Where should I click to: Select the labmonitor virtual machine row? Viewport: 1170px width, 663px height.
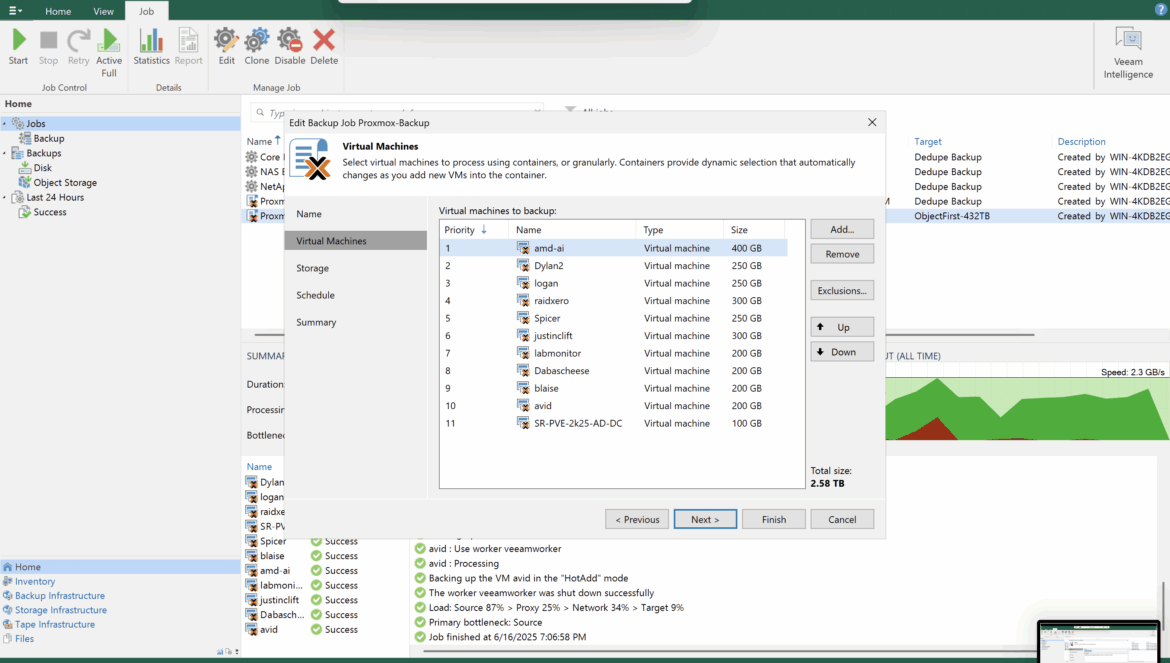point(613,354)
